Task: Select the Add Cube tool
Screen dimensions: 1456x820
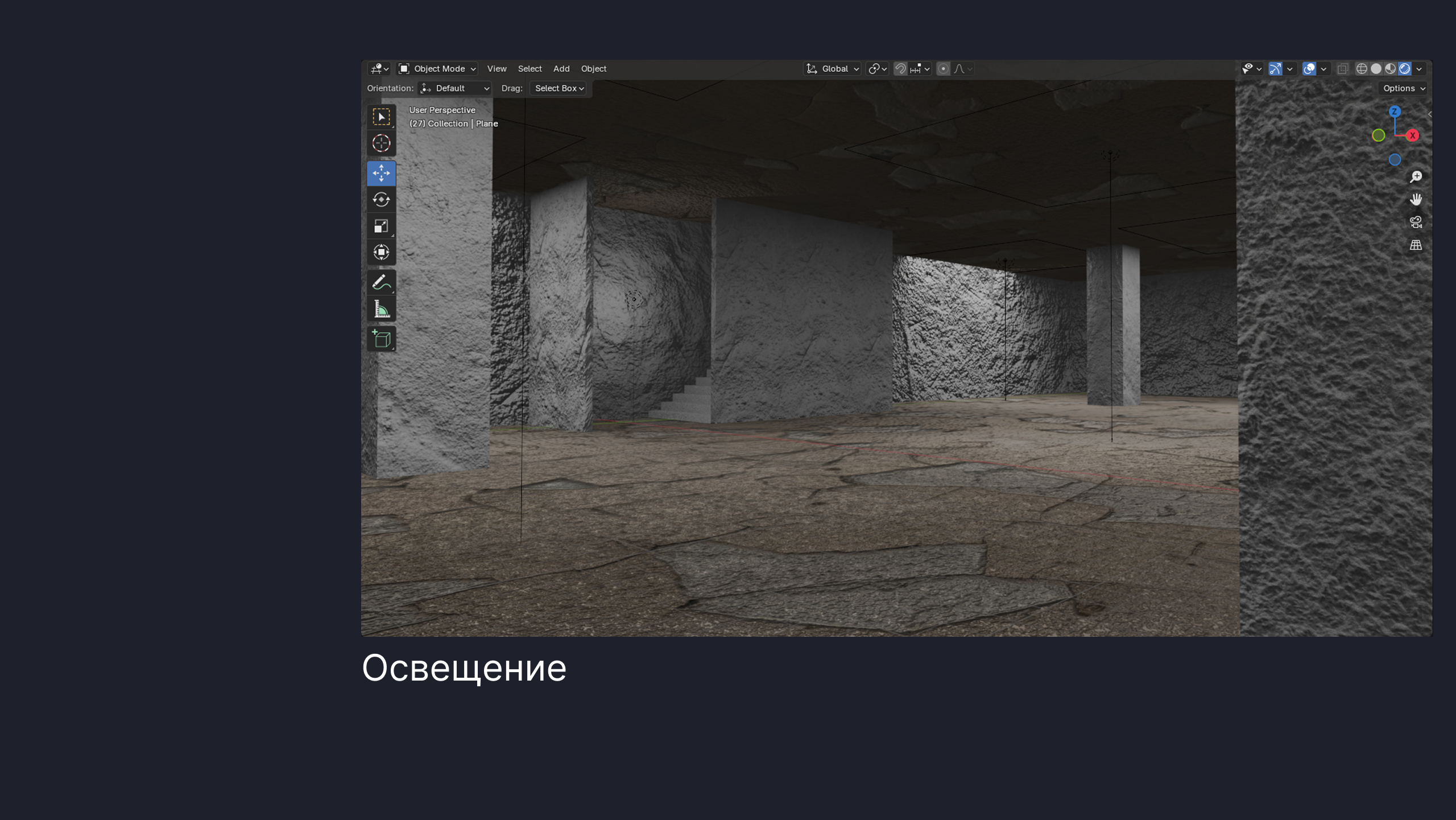Action: click(x=381, y=339)
